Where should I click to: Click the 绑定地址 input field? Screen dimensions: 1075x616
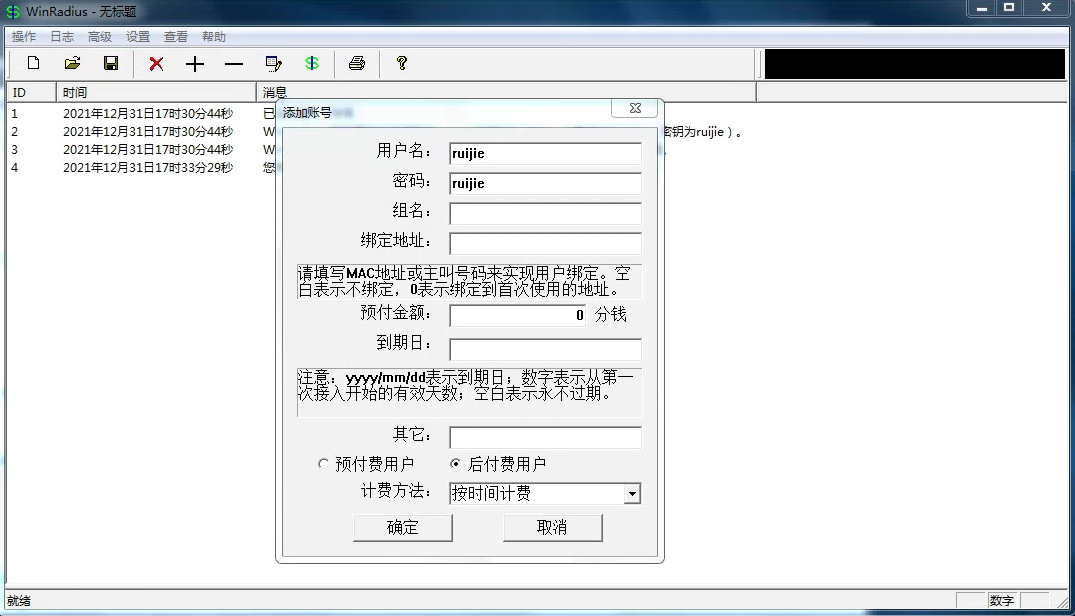click(545, 243)
